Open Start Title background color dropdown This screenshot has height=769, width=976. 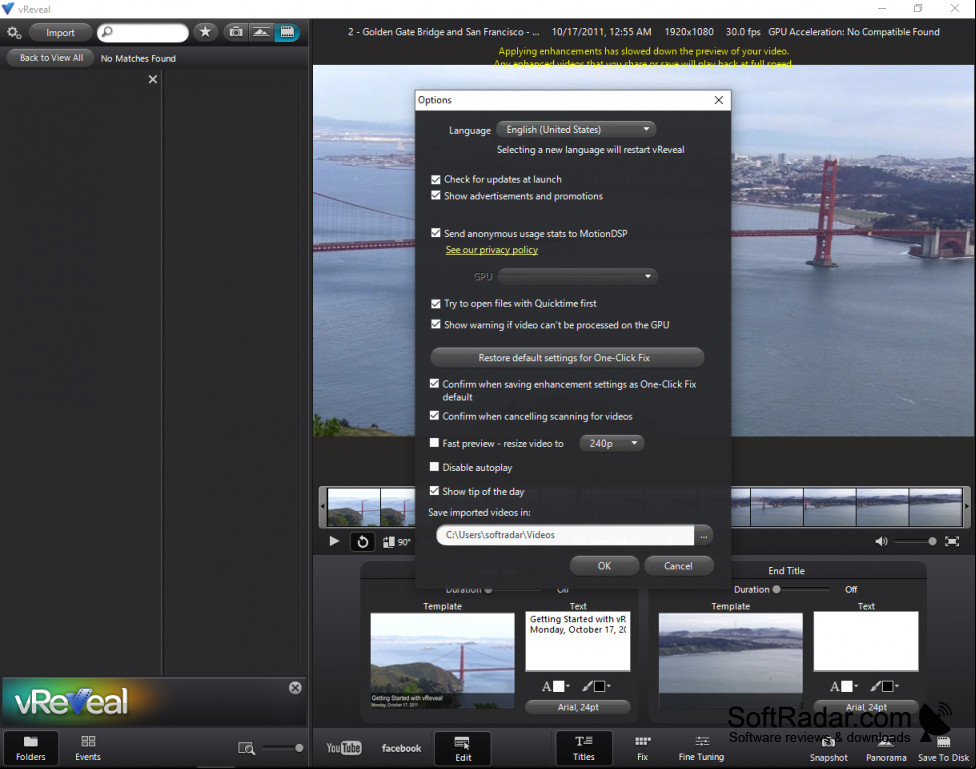tap(596, 686)
